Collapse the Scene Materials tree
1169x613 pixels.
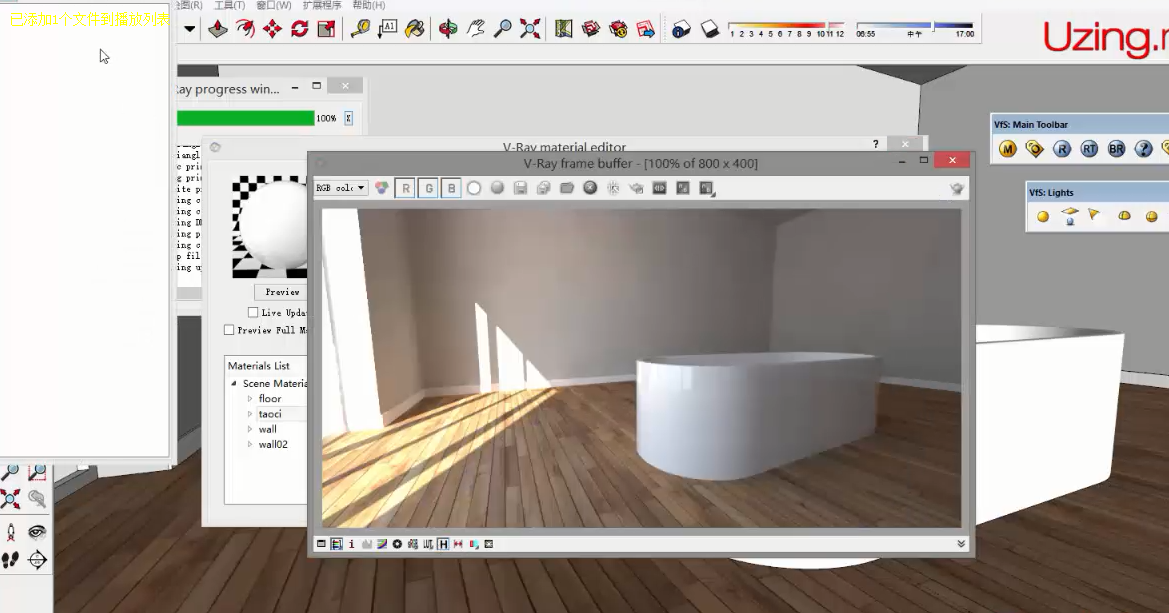(234, 384)
